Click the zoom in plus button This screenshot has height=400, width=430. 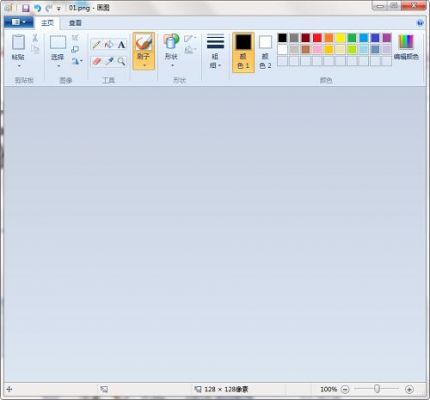click(x=409, y=389)
